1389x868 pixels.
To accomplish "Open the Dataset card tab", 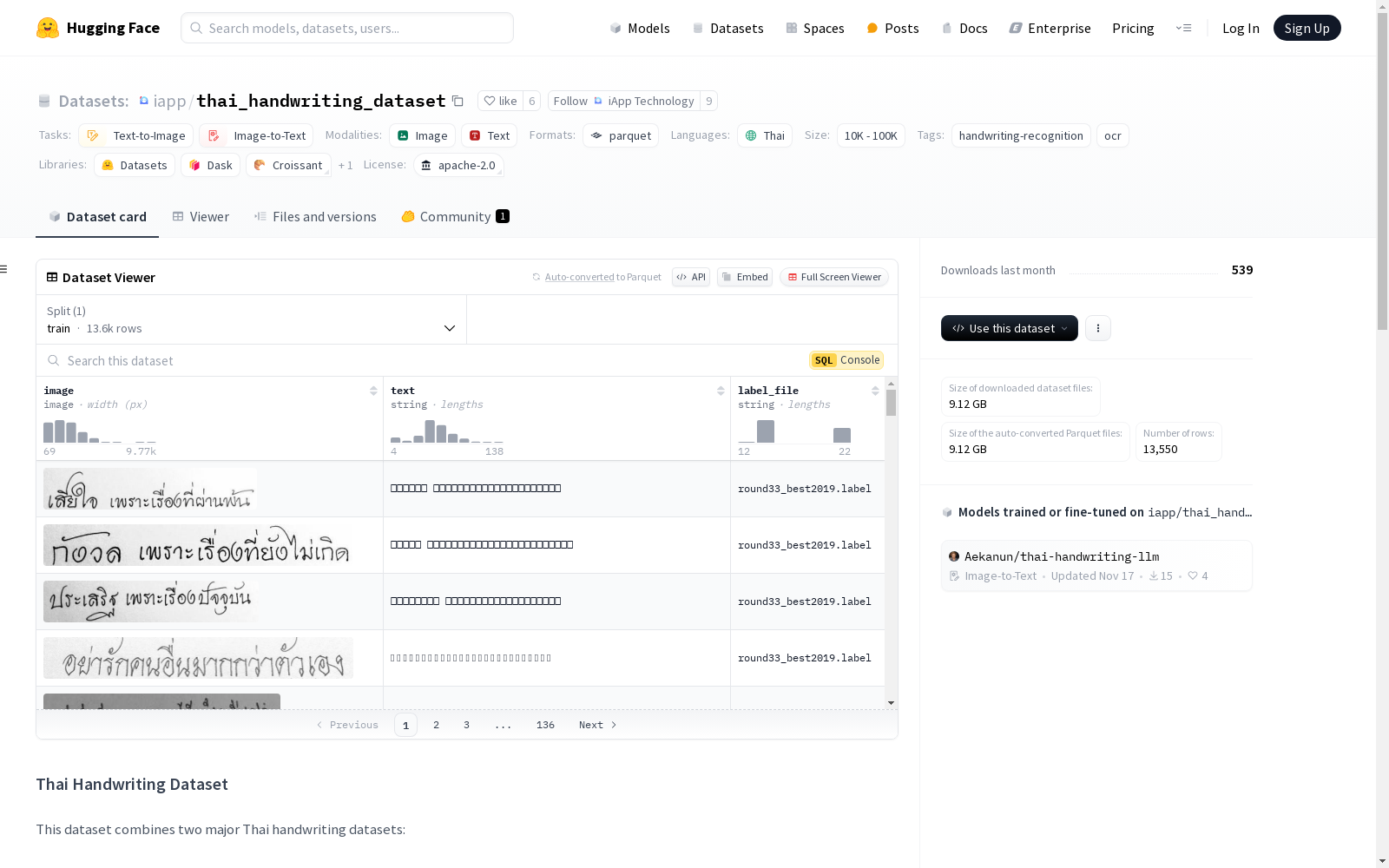I will click(97, 217).
